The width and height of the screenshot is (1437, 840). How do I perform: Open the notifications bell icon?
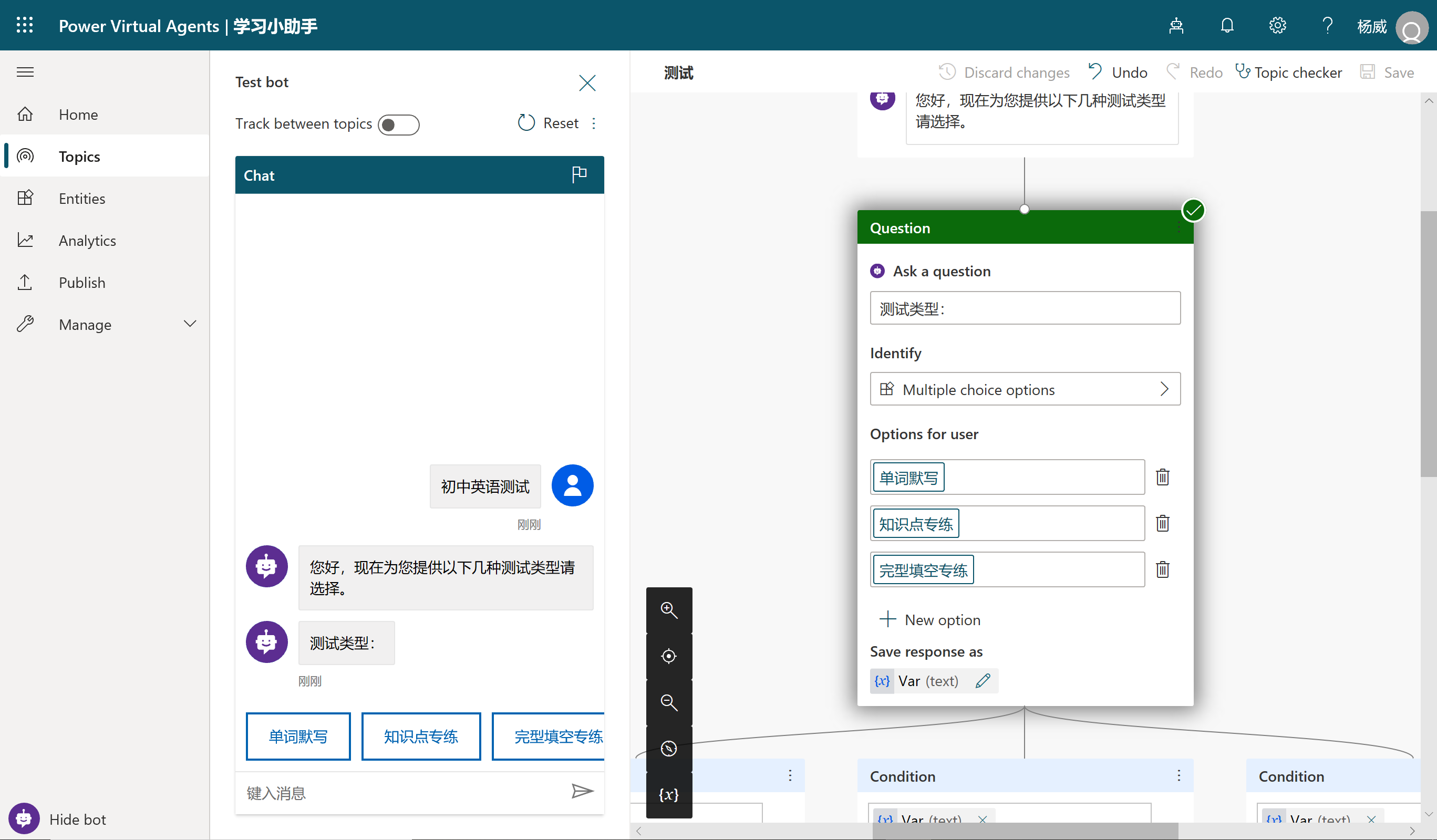1227,26
